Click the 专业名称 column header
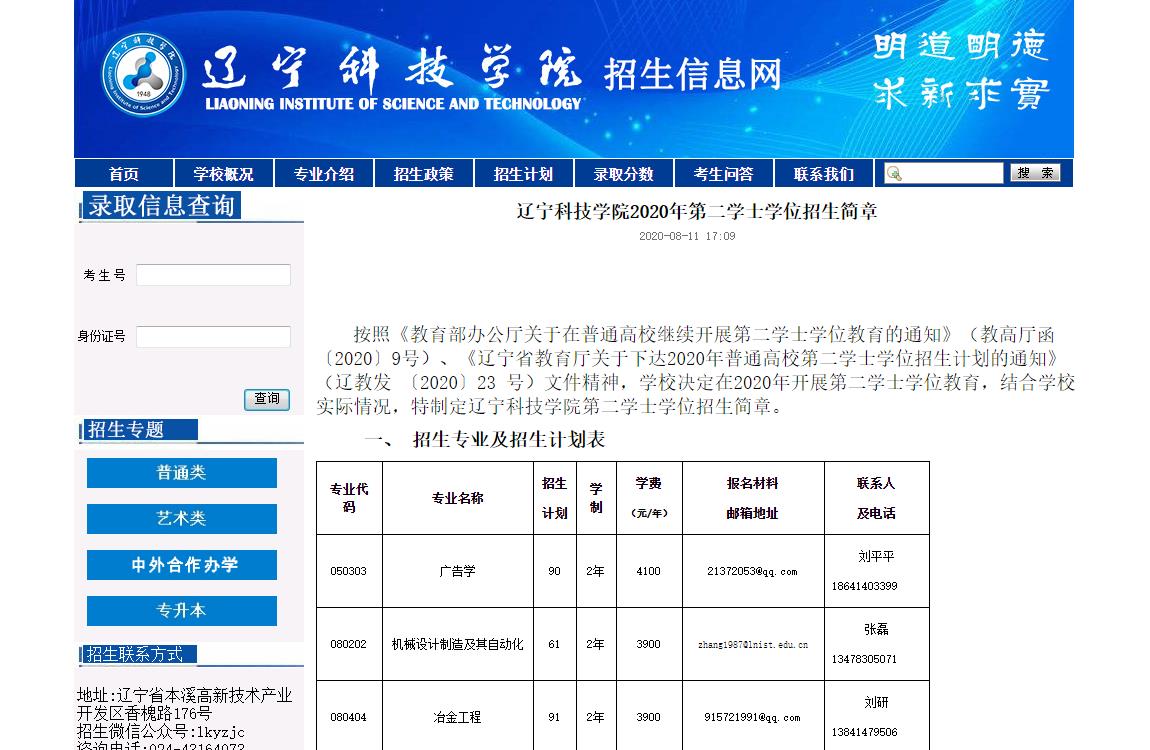 458,499
